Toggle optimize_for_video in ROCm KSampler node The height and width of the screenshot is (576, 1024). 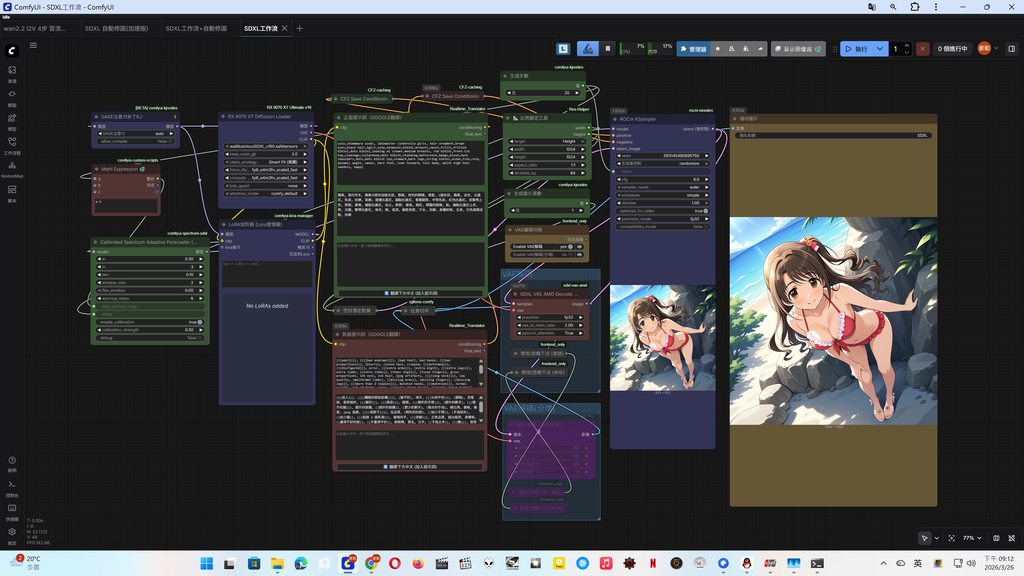tap(662, 211)
